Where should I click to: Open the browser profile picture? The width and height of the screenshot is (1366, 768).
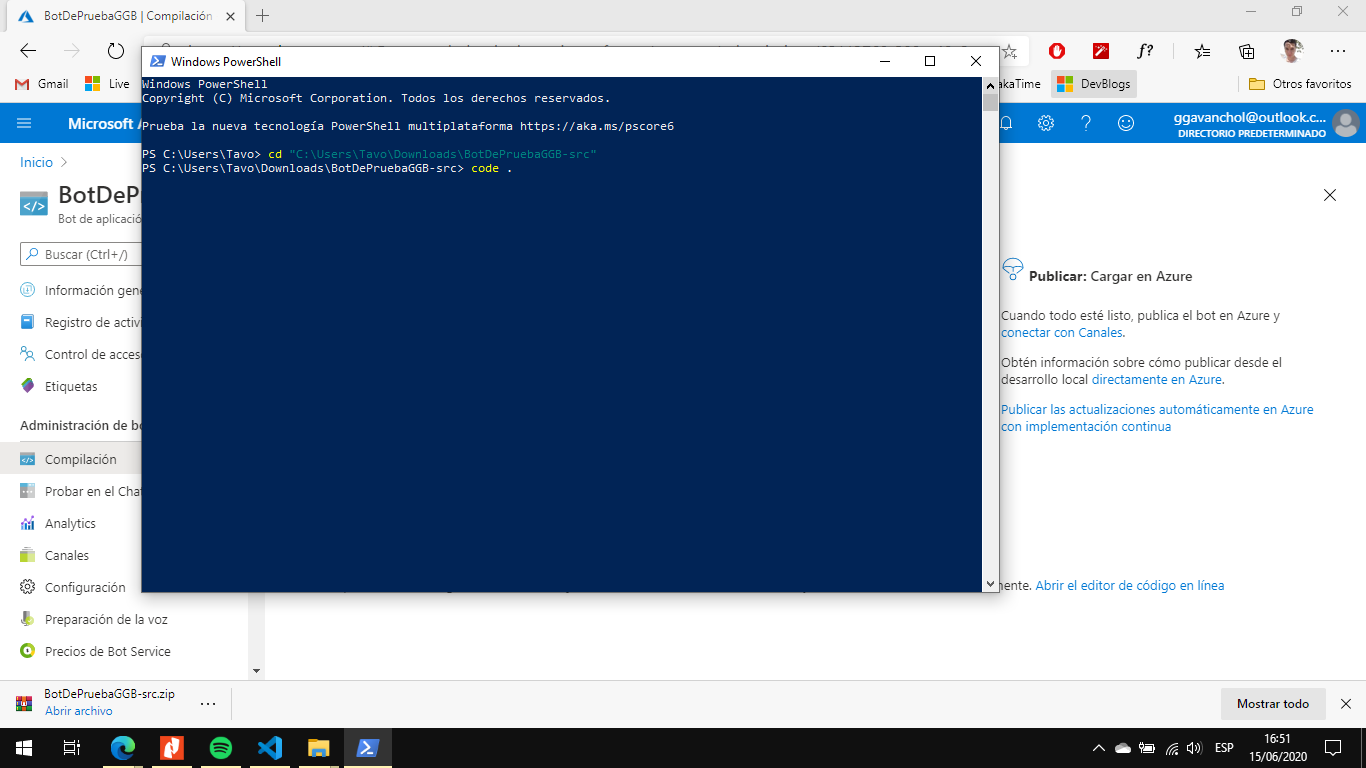tap(1293, 51)
